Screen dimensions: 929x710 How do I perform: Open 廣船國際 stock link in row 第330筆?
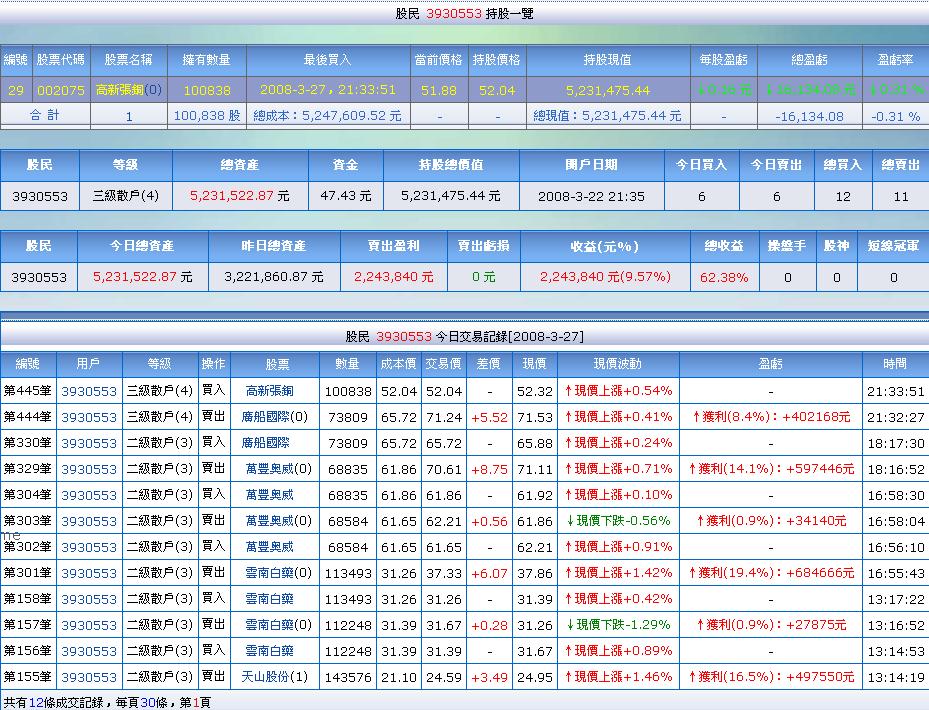pyautogui.click(x=265, y=443)
